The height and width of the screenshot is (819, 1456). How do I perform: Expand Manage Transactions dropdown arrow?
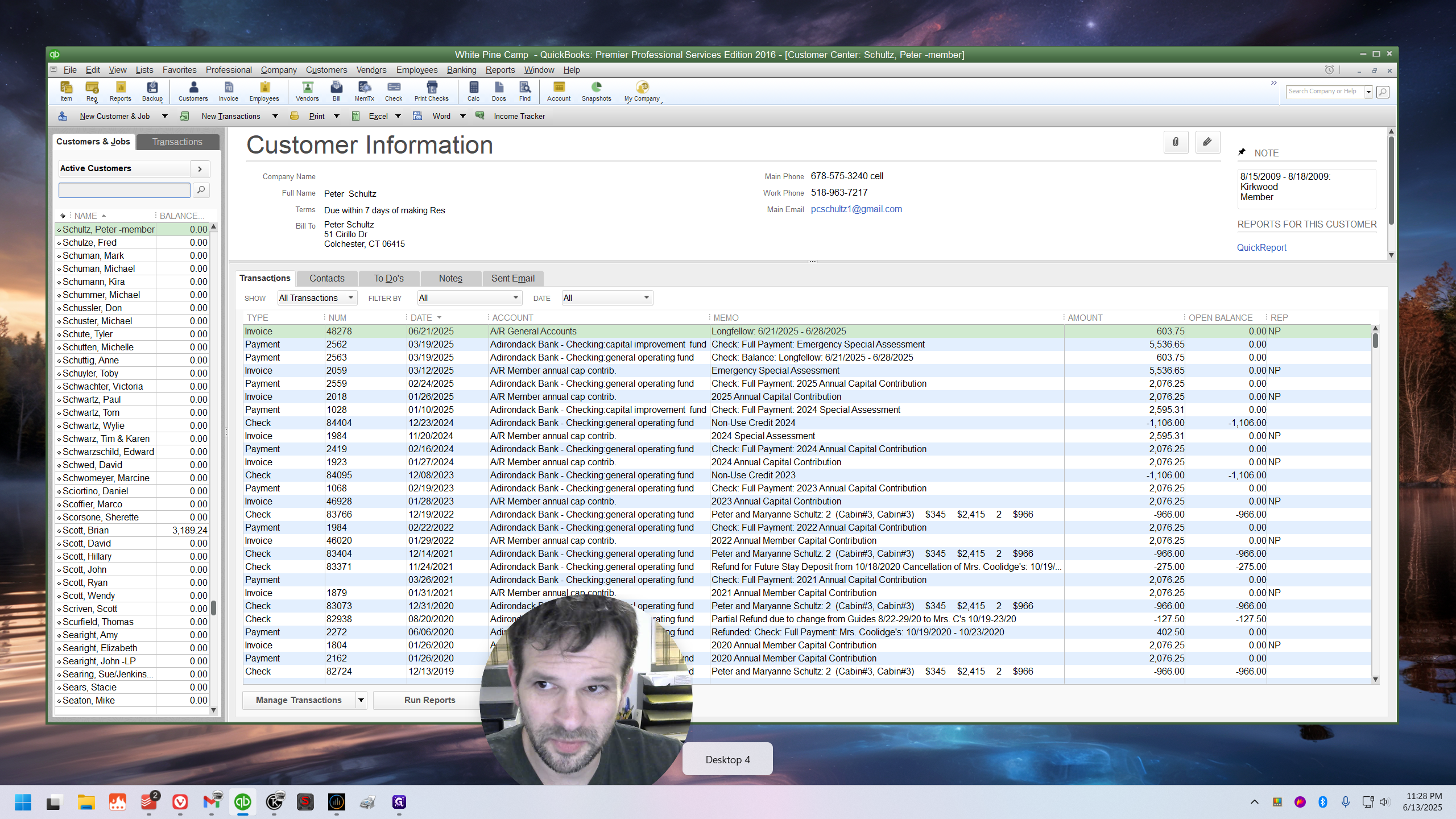(361, 700)
